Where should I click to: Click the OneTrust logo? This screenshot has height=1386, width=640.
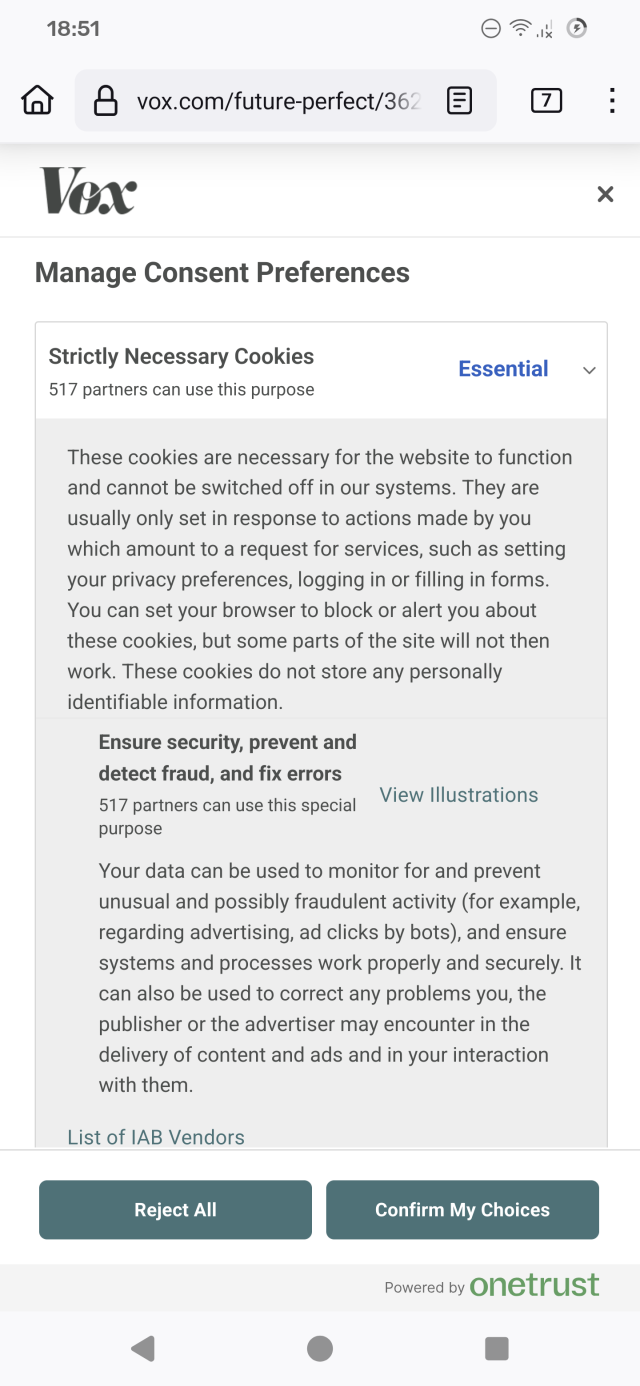coord(534,1286)
